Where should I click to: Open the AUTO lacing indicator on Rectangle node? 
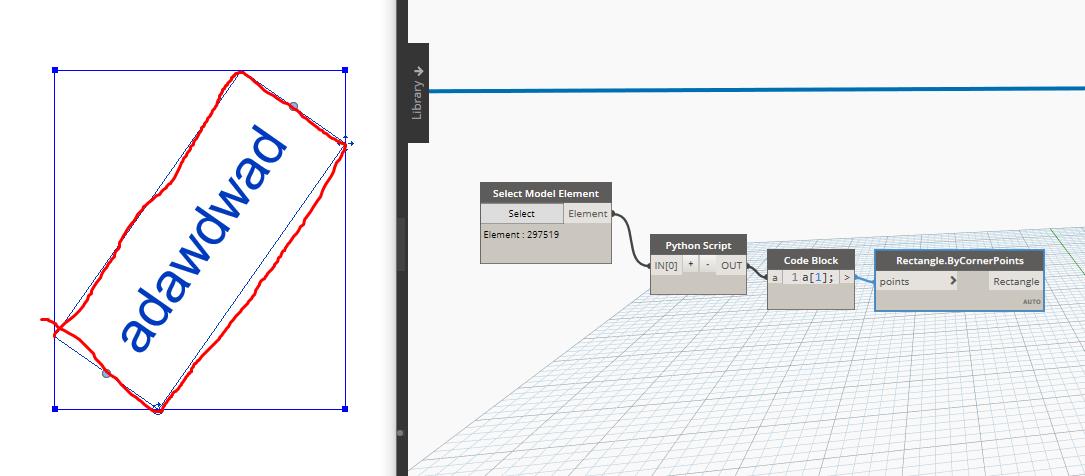[x=1030, y=301]
